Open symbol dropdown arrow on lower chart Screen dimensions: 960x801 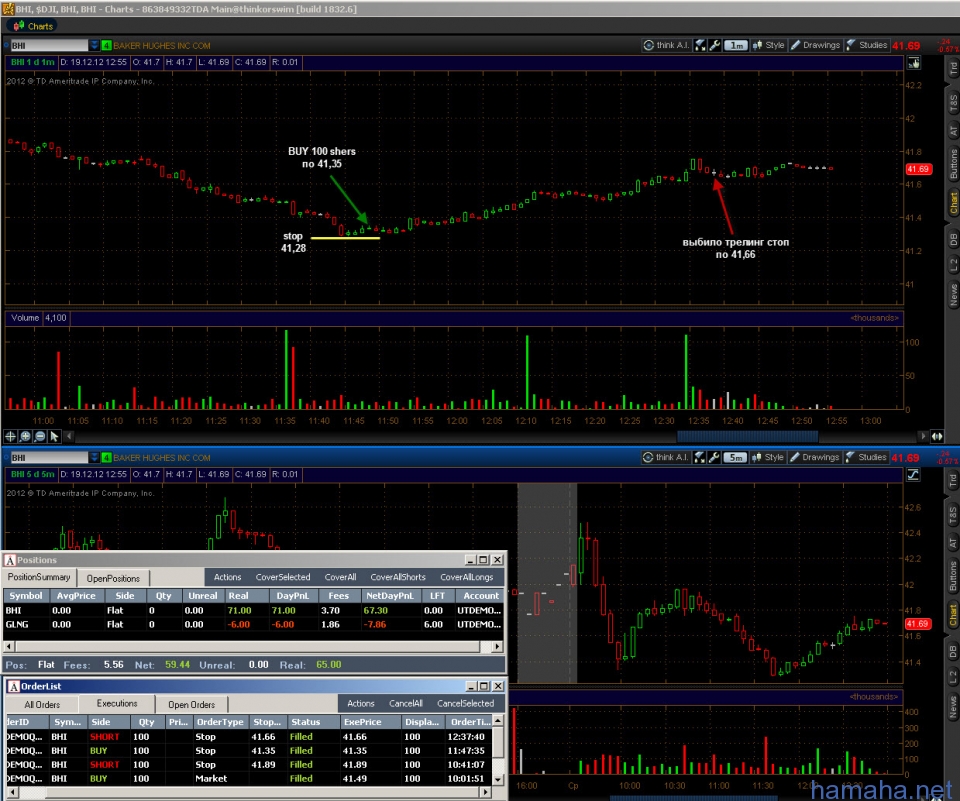[x=94, y=457]
